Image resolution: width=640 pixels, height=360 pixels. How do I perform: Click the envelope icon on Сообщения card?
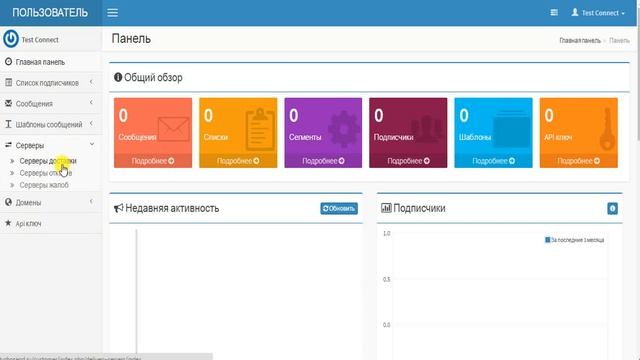[173, 129]
